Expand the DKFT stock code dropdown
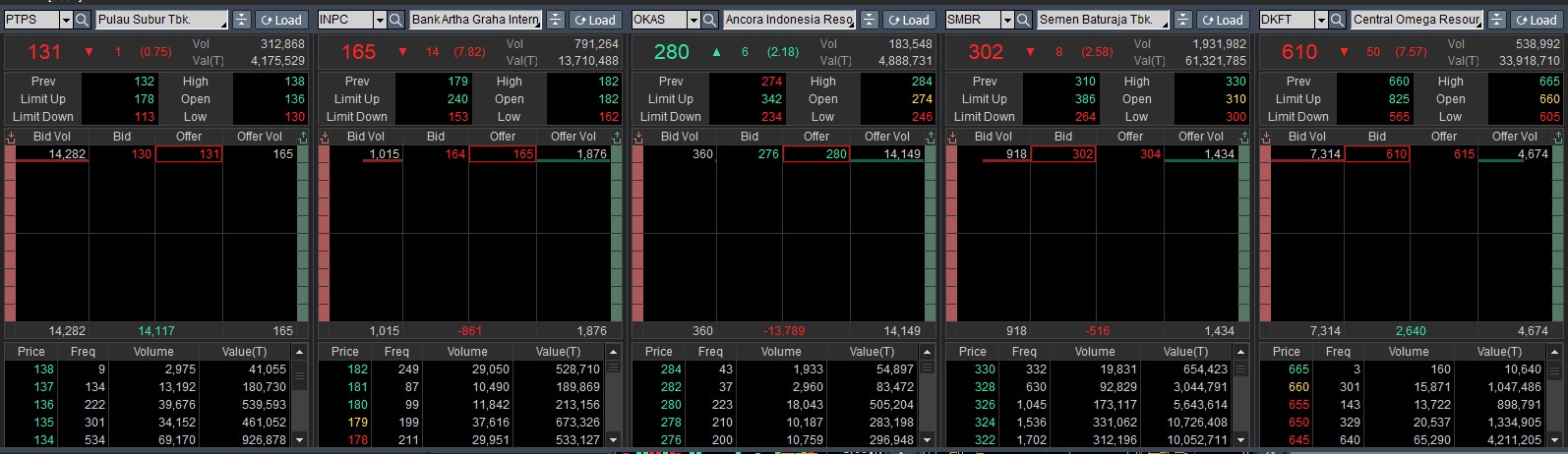Image resolution: width=1568 pixels, height=454 pixels. pos(1321,20)
